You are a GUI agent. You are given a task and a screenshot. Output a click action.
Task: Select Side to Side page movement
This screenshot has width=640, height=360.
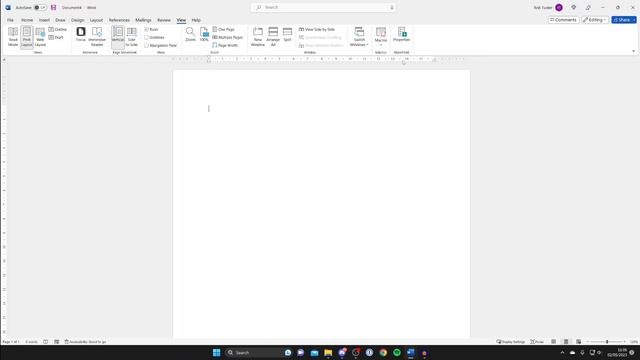click(x=131, y=37)
